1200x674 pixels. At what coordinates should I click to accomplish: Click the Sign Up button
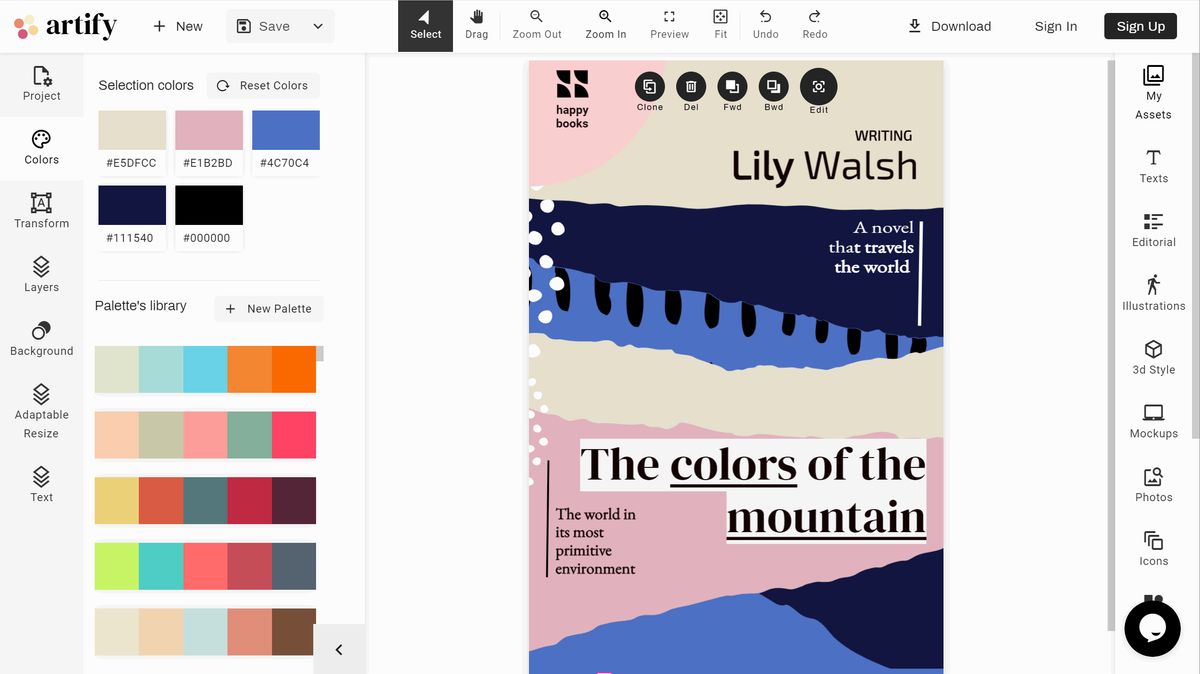pos(1140,26)
